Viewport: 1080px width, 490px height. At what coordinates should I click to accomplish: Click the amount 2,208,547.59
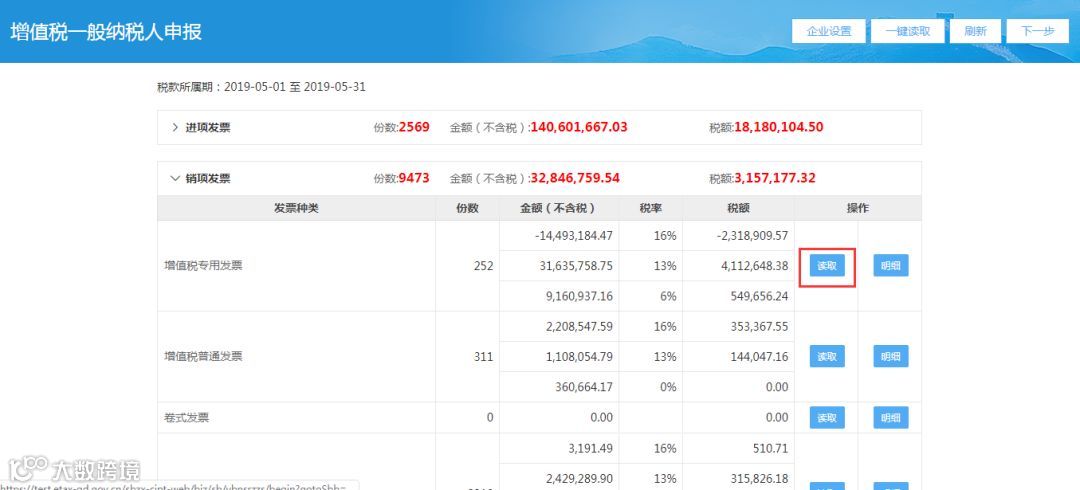click(579, 327)
